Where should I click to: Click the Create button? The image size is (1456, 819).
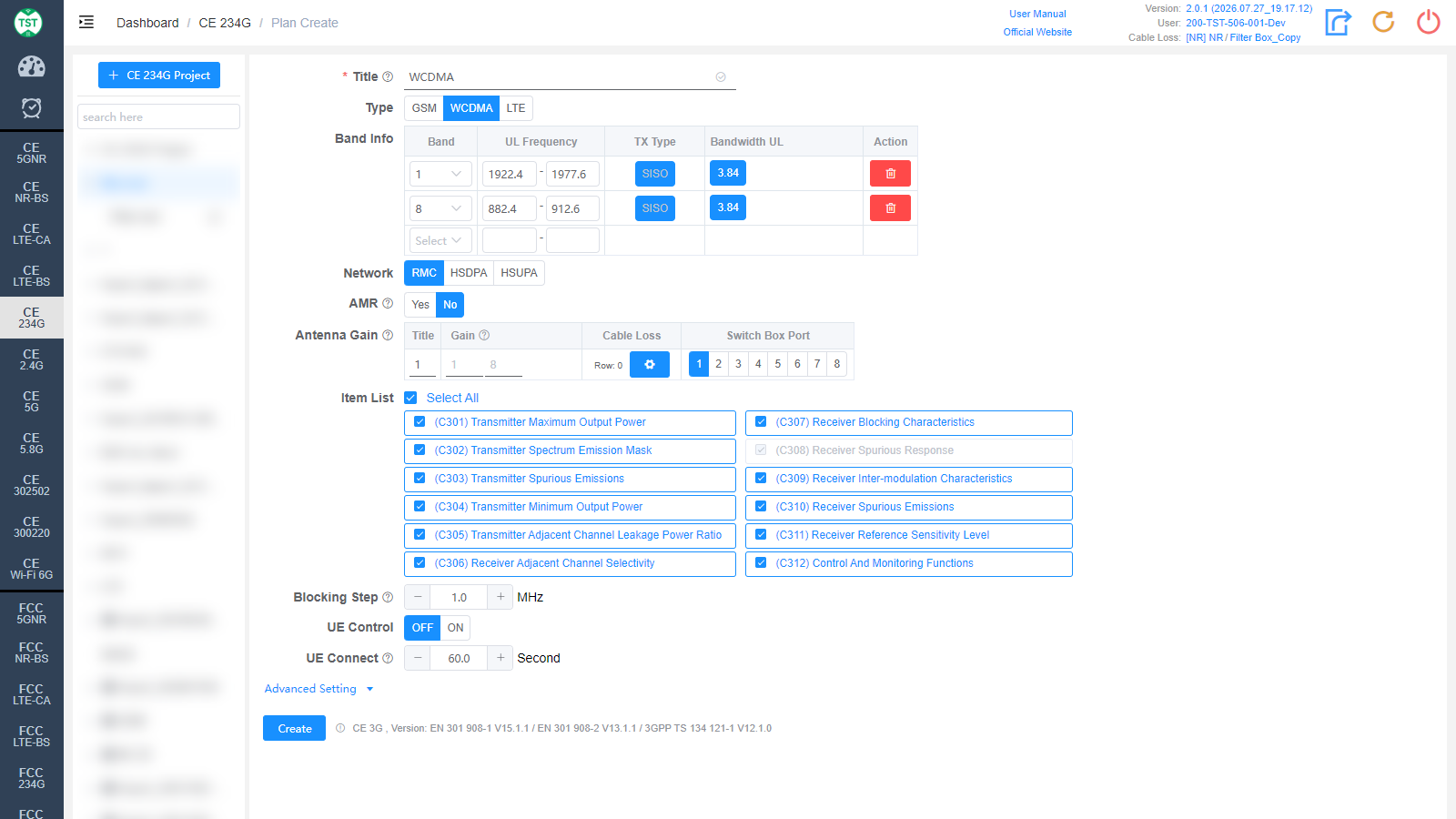click(x=294, y=729)
